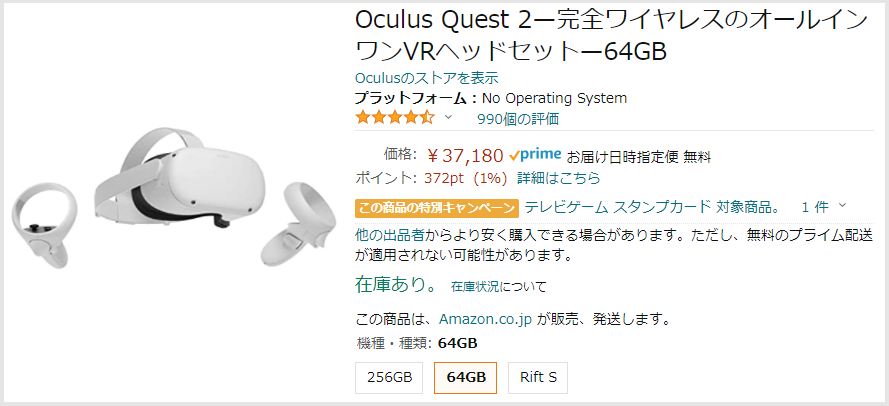Choose the Rift S variant

click(x=538, y=378)
